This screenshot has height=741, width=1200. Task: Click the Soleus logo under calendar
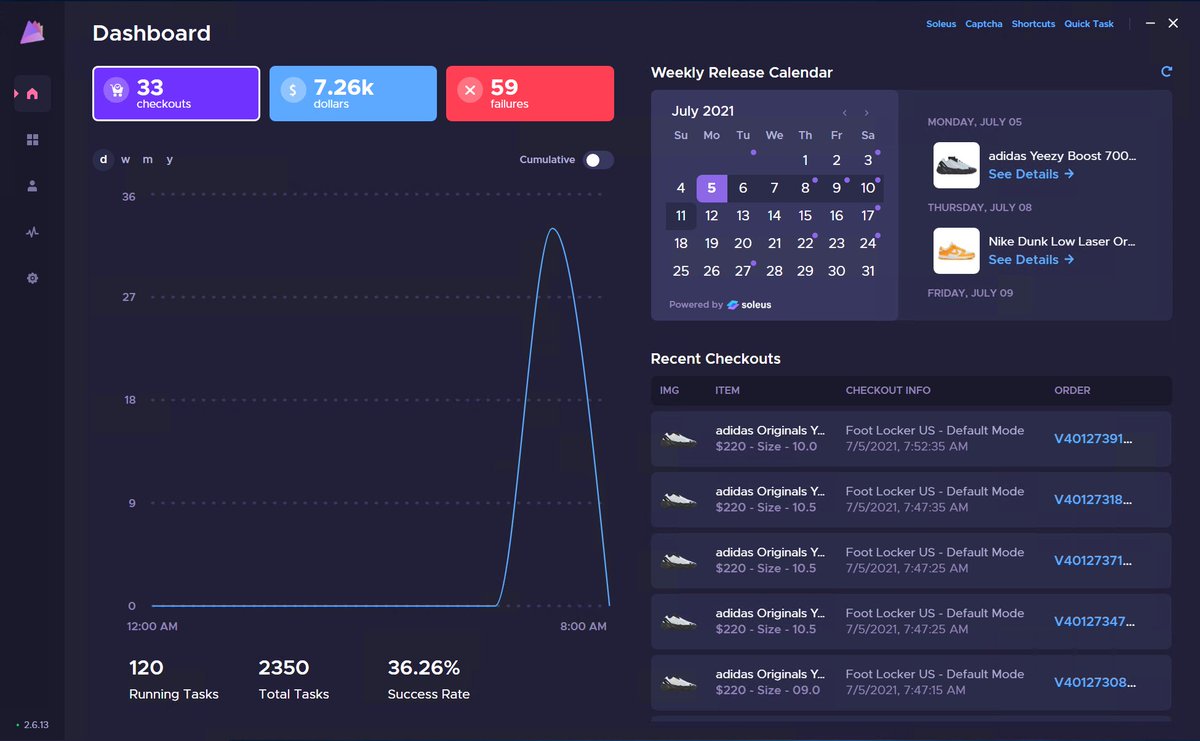click(749, 305)
